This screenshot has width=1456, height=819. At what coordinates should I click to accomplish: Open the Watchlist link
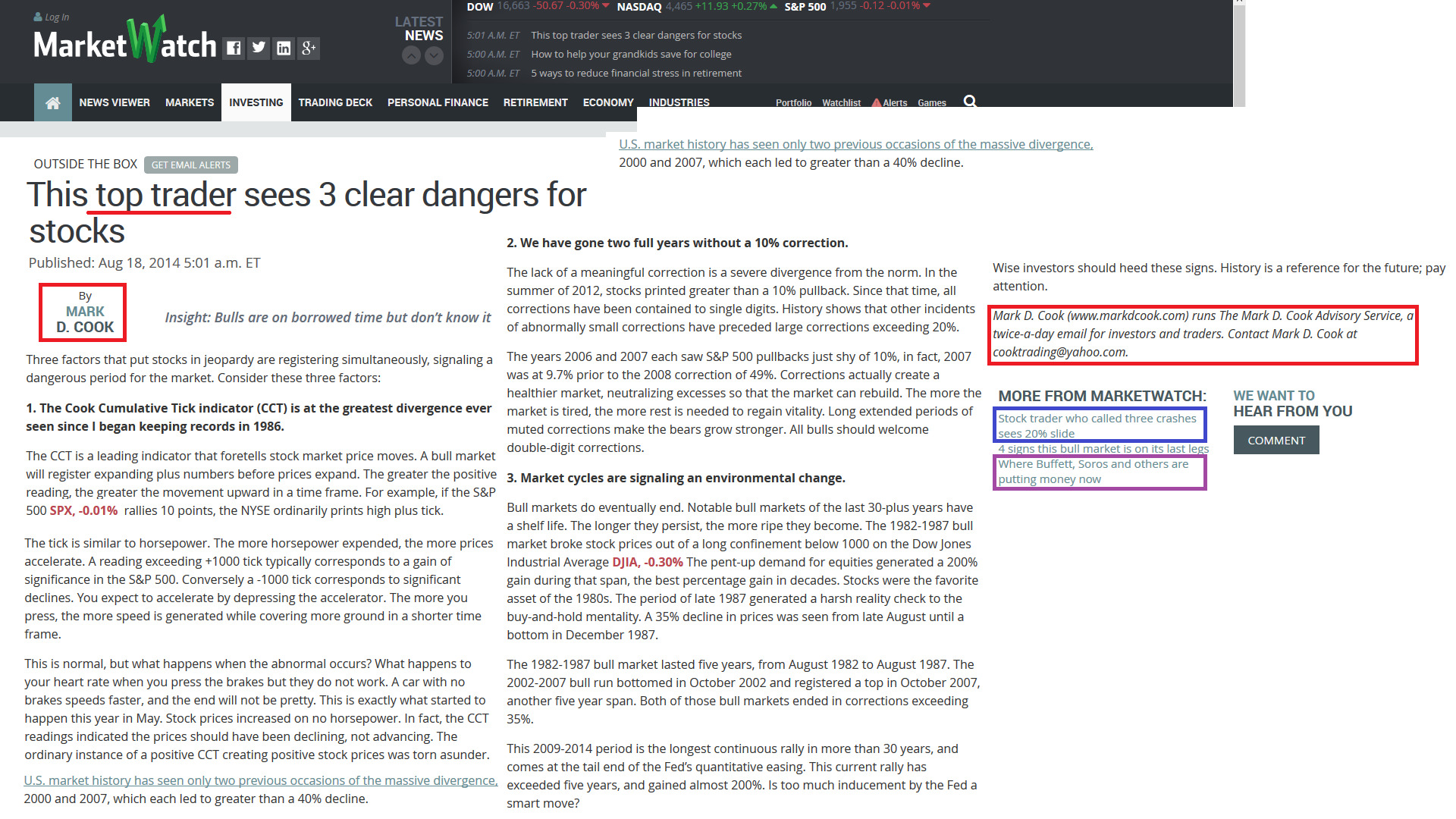(841, 103)
